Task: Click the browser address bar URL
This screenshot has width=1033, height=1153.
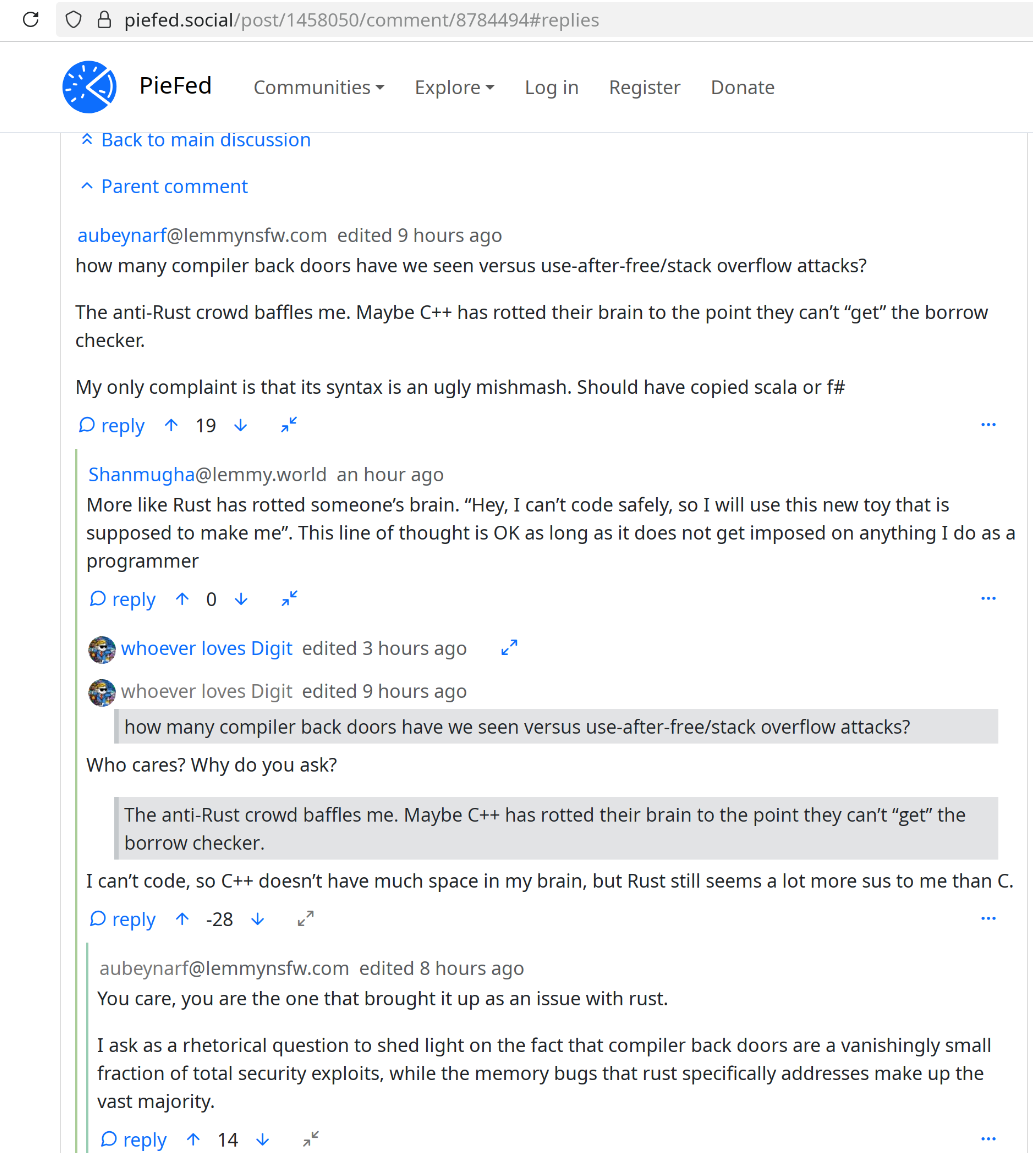Action: click(361, 19)
